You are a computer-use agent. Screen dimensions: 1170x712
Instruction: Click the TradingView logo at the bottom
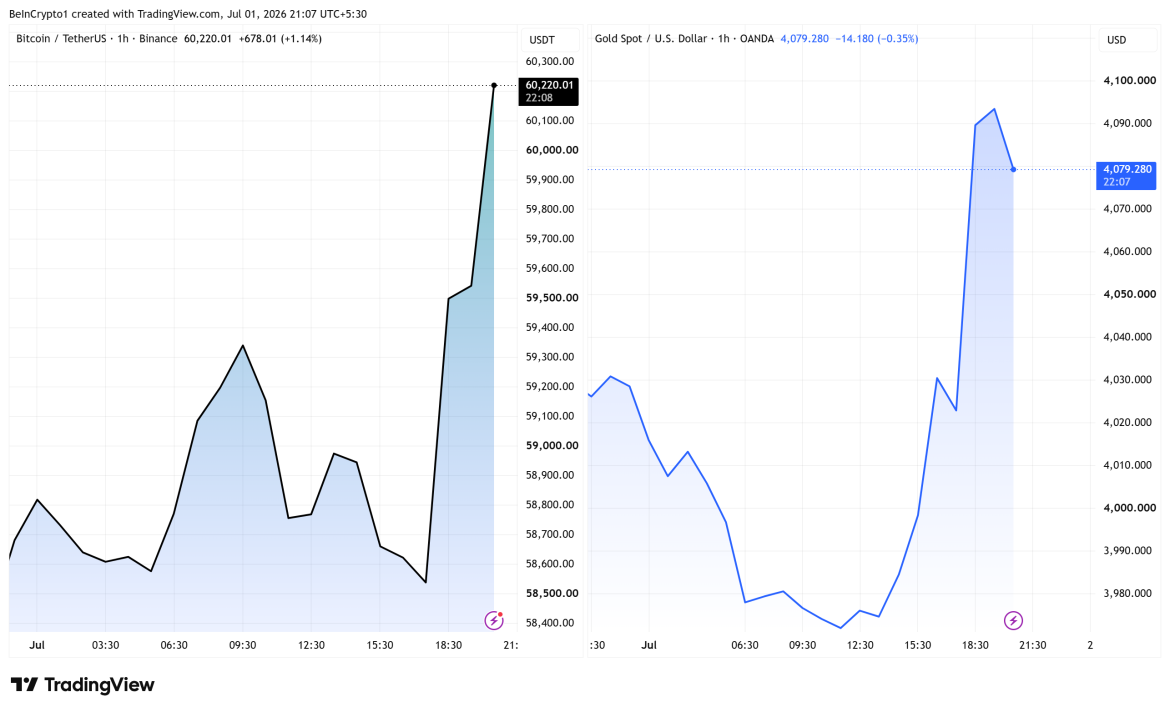pyautogui.click(x=82, y=684)
